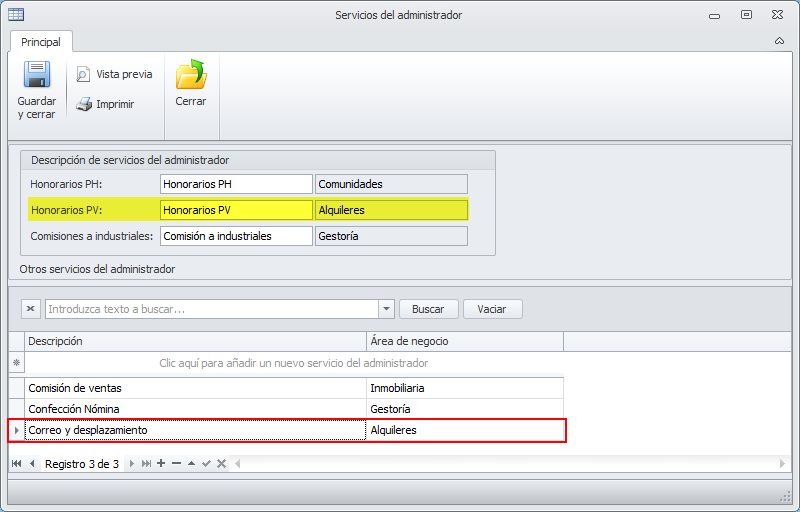Collapse the ribbon with chevron arrow
This screenshot has height=512, width=800.
[779, 41]
